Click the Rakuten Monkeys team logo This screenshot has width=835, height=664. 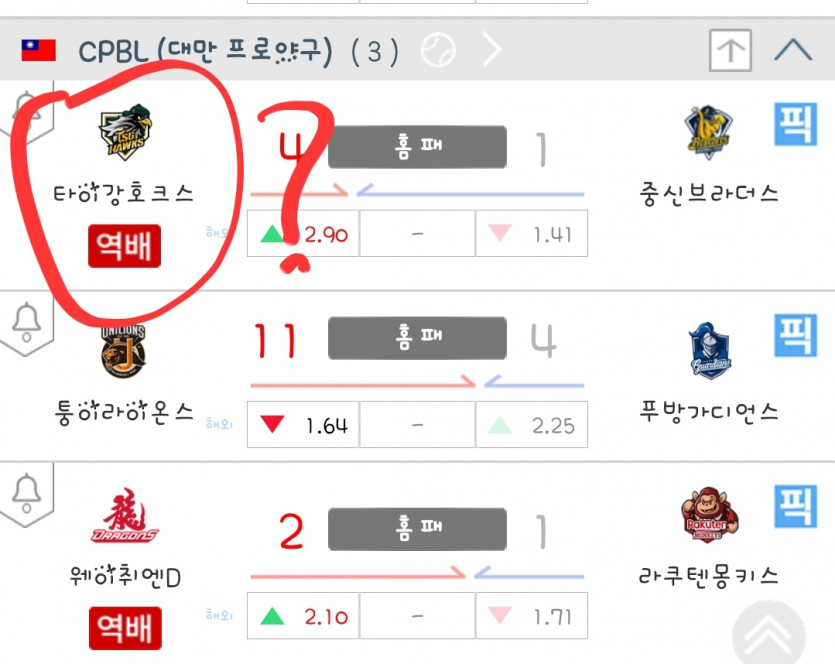(x=709, y=514)
